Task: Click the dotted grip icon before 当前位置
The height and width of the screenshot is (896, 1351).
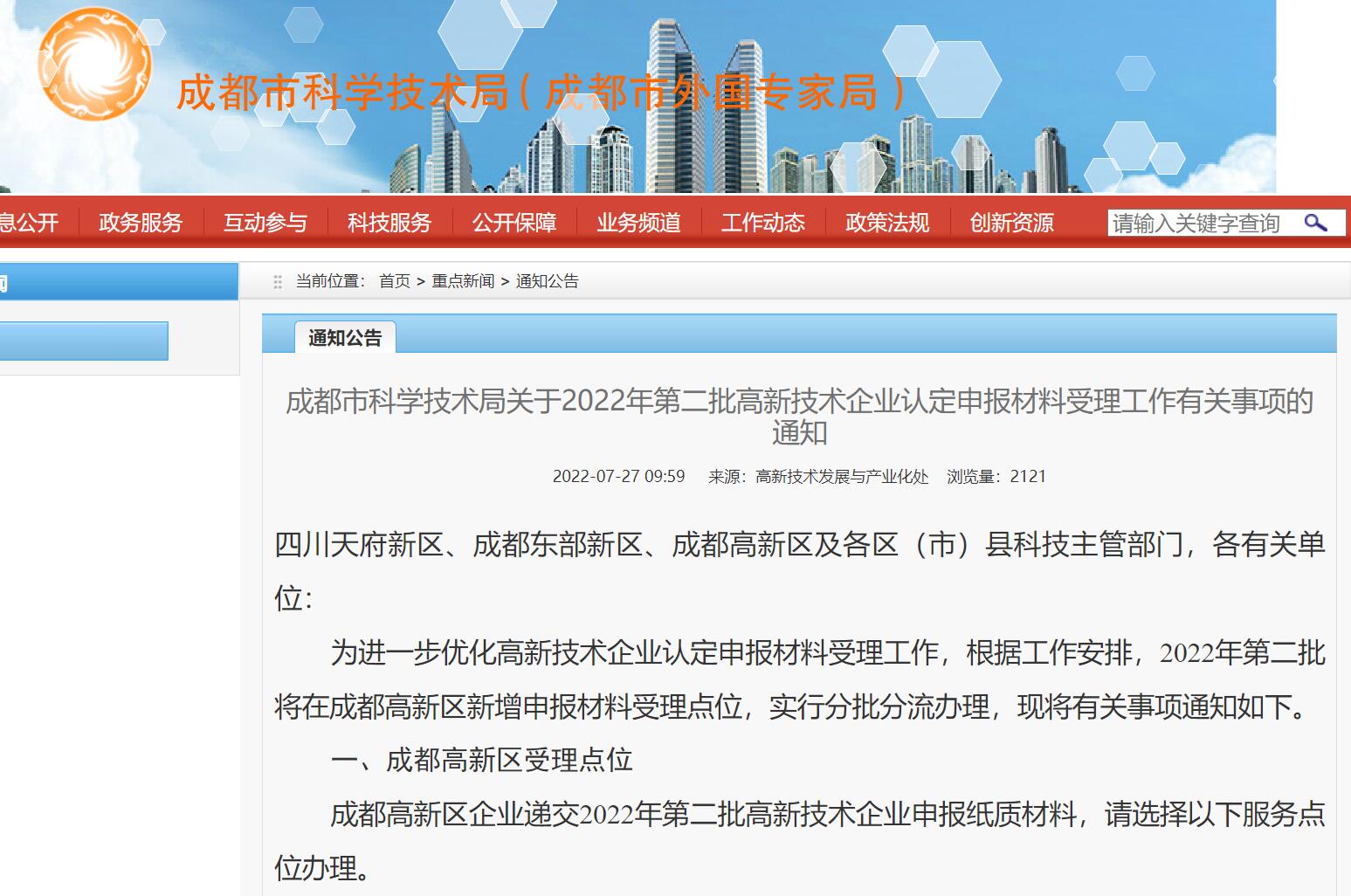Action: [x=278, y=282]
